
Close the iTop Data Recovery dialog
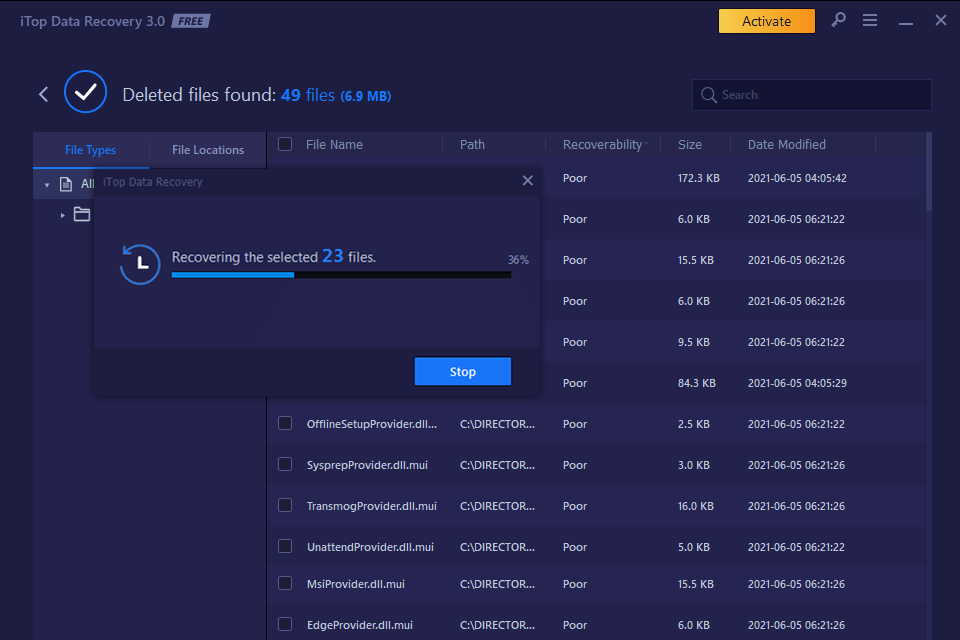pos(527,181)
